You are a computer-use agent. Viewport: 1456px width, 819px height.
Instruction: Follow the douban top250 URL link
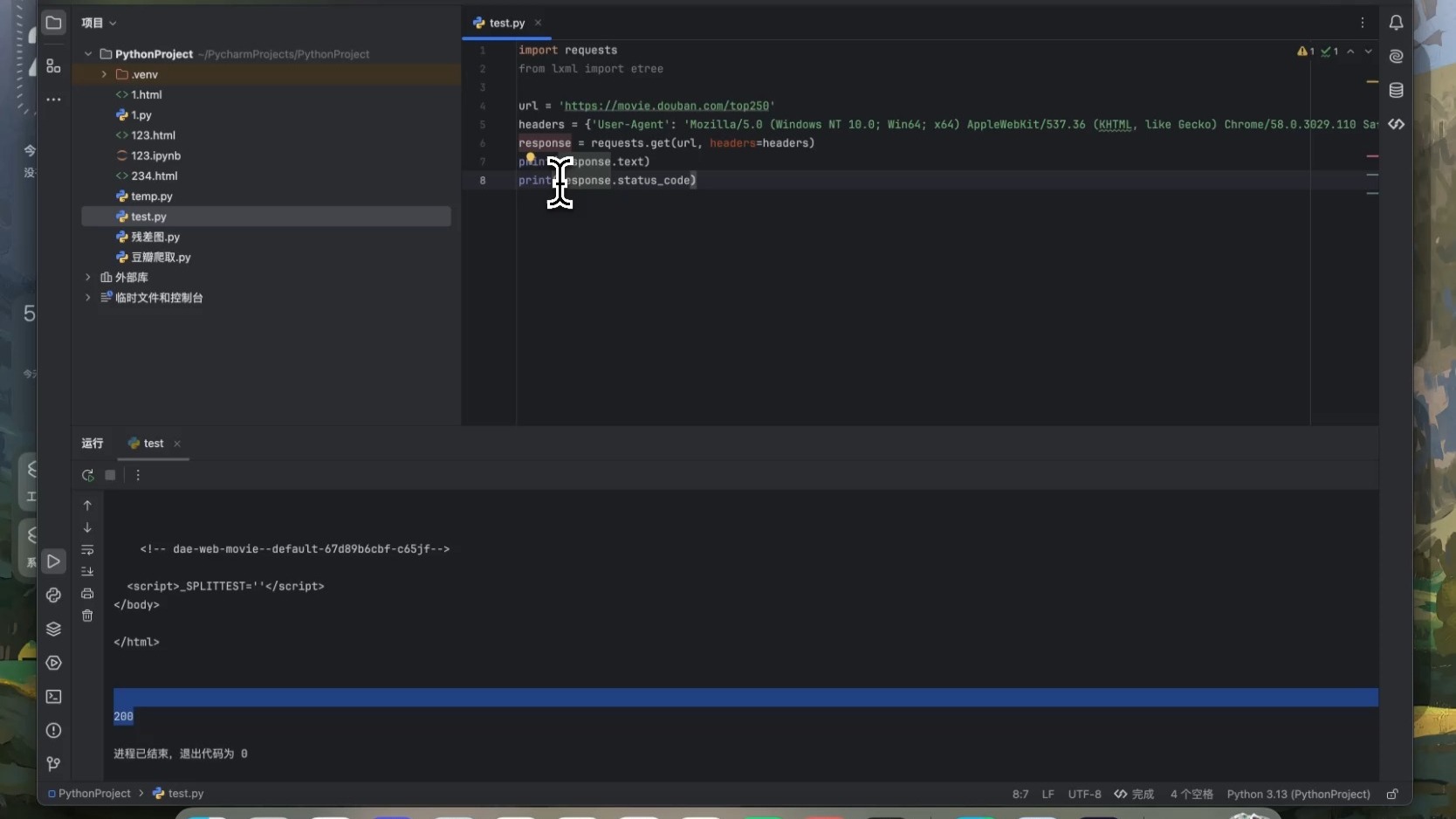pos(667,106)
